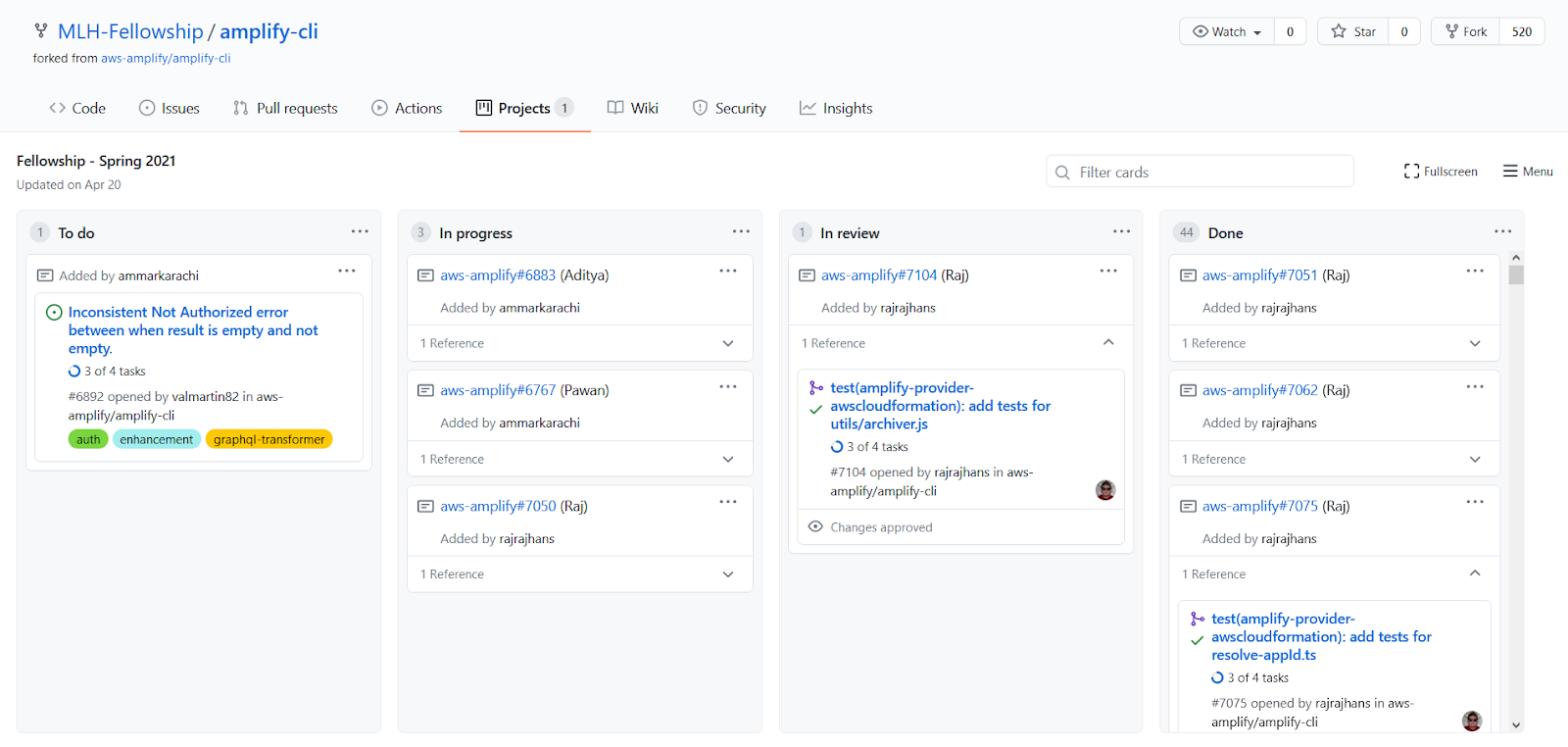Click the fork icon beside MLH-Fellowship

41,30
